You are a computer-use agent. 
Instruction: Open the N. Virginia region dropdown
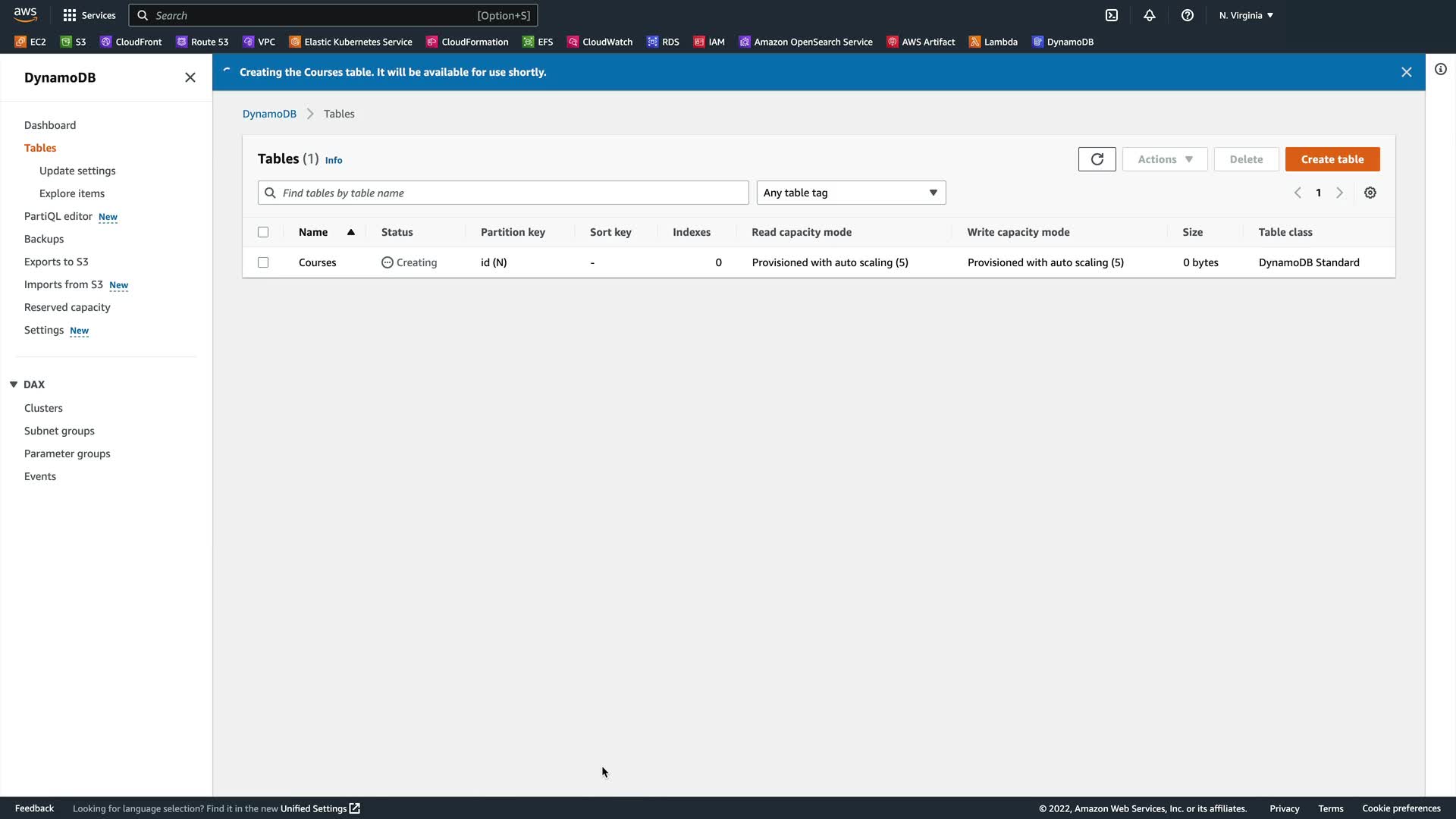click(x=1246, y=15)
